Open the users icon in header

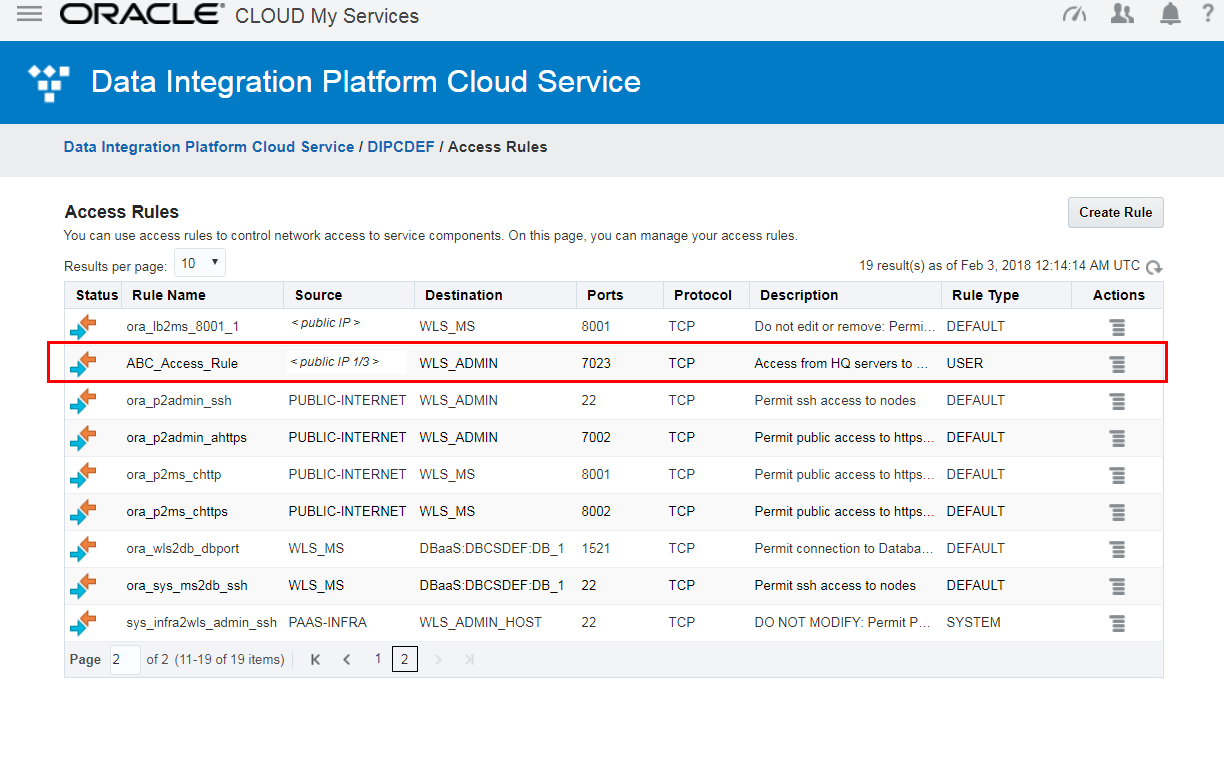tap(1123, 14)
